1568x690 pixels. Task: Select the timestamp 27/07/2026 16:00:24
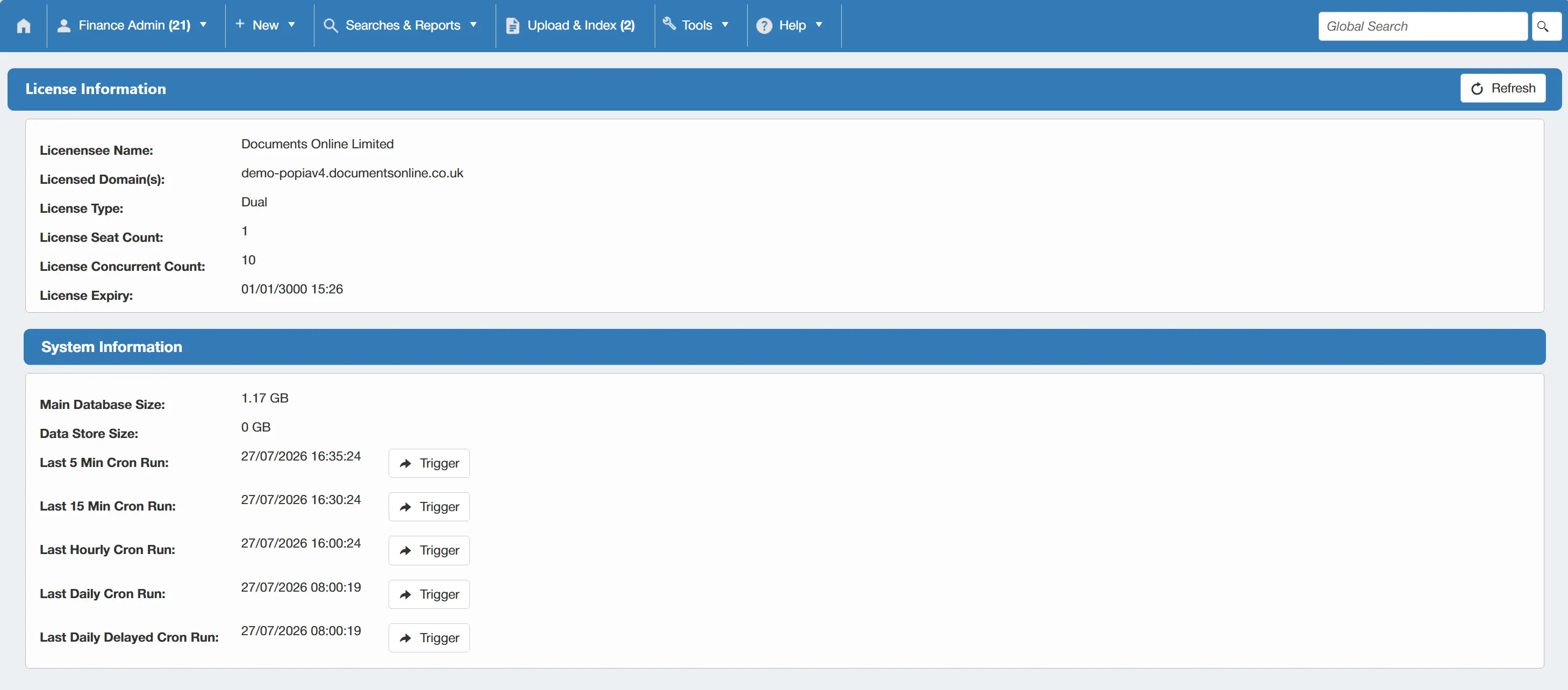click(x=302, y=543)
